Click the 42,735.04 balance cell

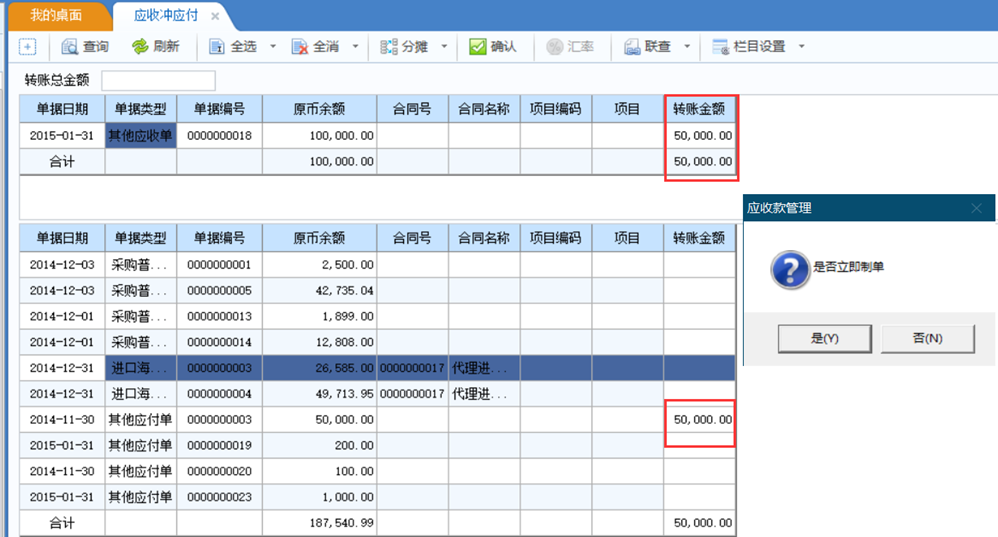pyautogui.click(x=320, y=291)
